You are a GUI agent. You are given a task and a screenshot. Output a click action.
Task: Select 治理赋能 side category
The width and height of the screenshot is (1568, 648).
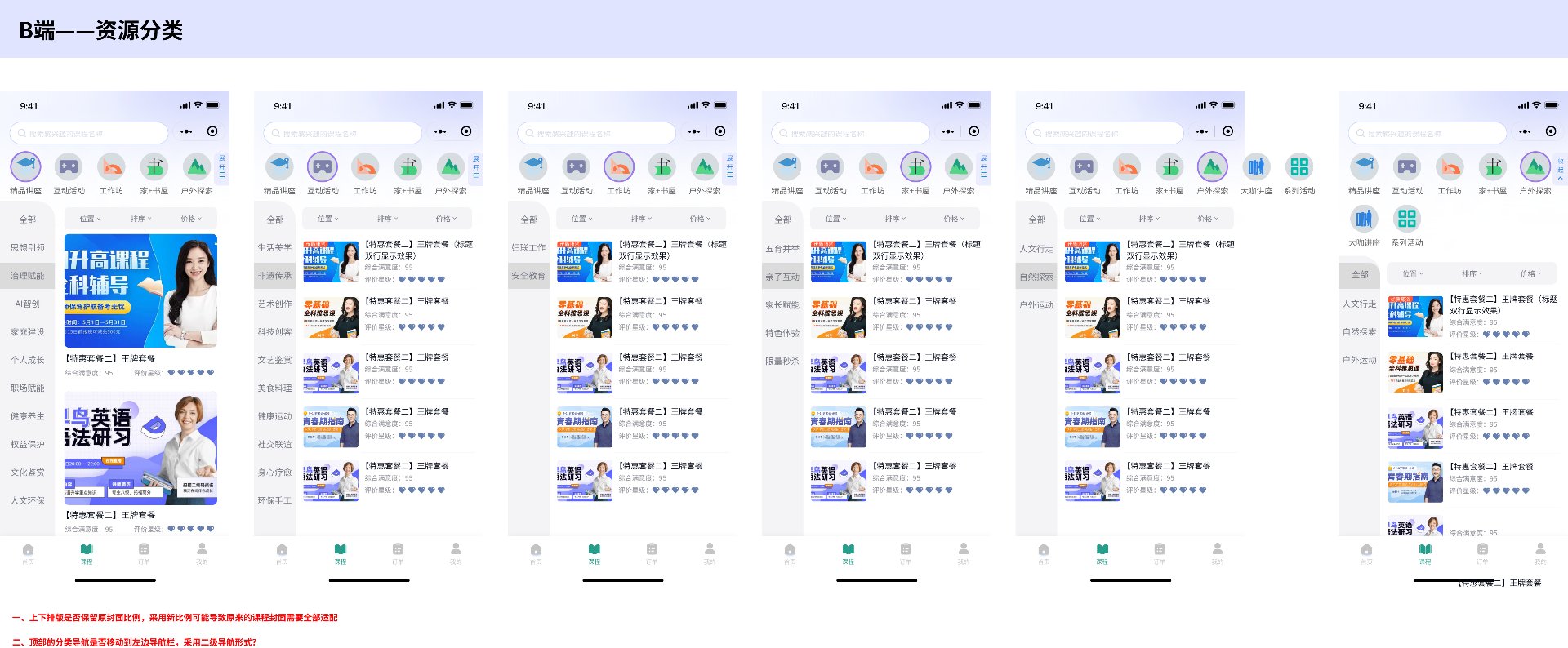pos(27,276)
